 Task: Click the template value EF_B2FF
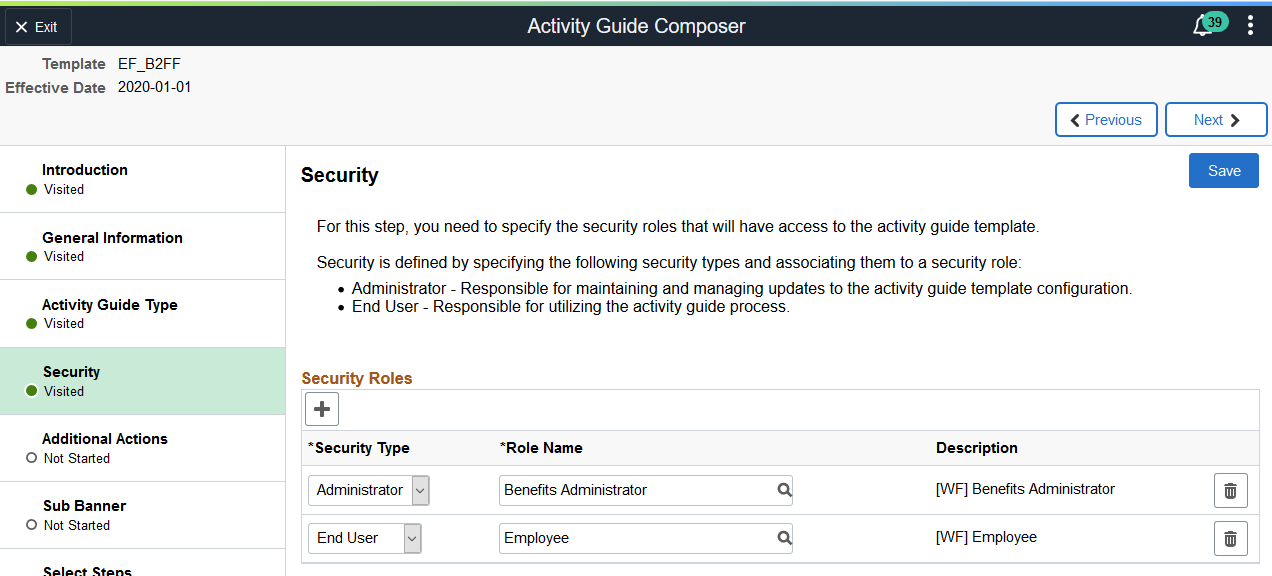pyautogui.click(x=149, y=64)
